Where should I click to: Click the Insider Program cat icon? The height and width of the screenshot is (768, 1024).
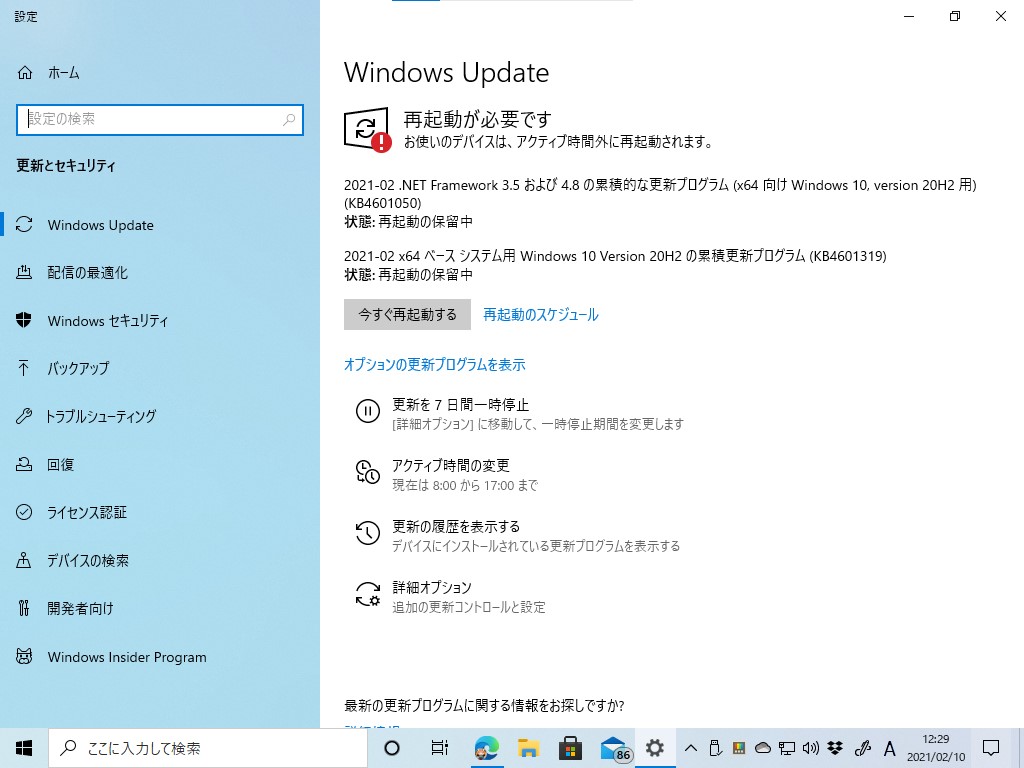point(24,656)
